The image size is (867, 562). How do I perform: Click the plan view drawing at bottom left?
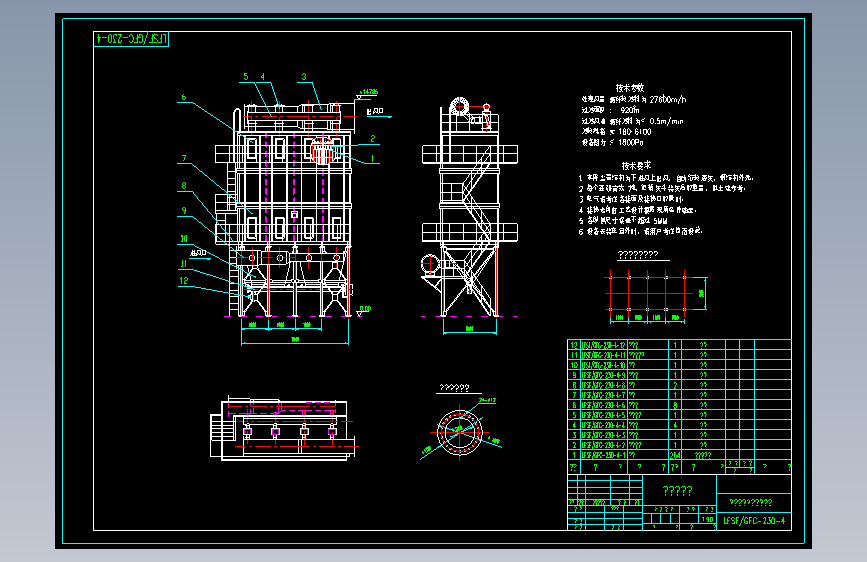(x=284, y=429)
